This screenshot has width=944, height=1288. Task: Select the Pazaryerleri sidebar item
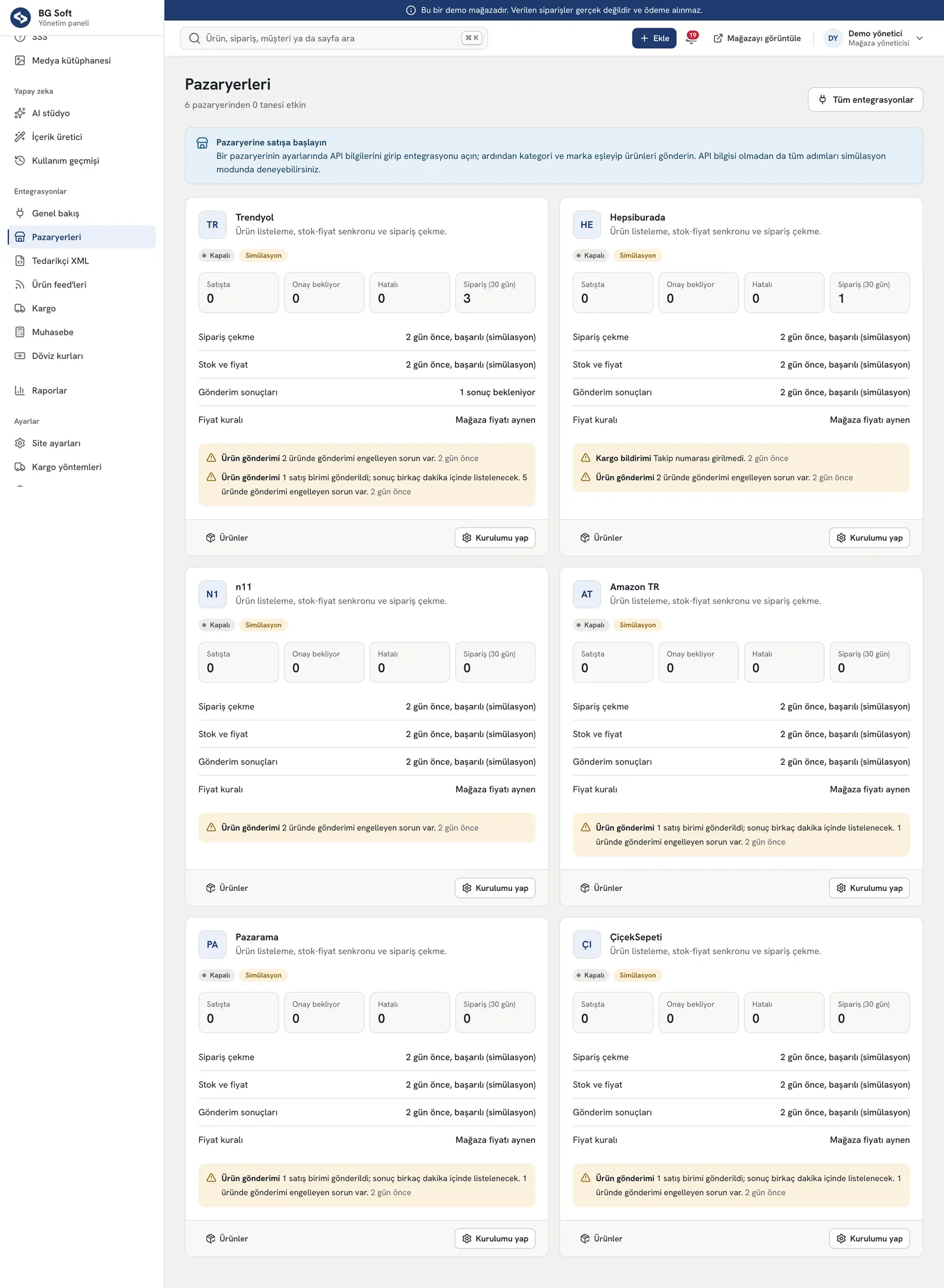coord(81,237)
